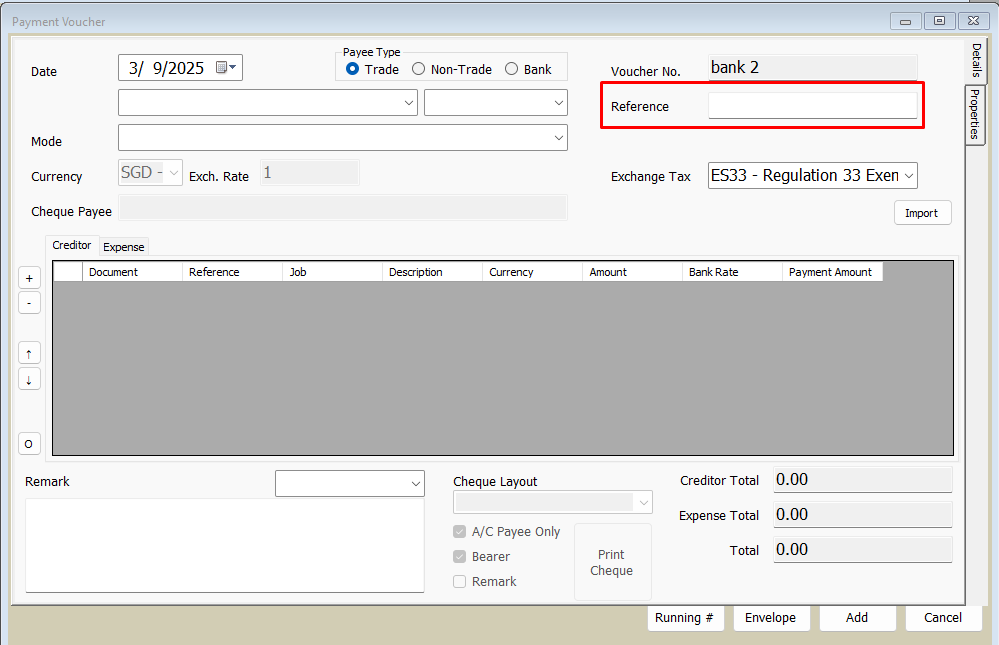Open the date calendar picker icon

225,68
